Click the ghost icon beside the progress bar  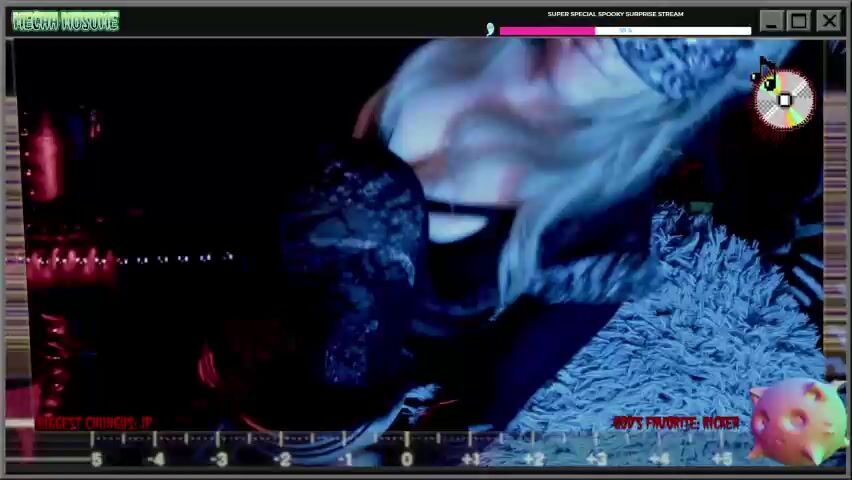click(490, 29)
